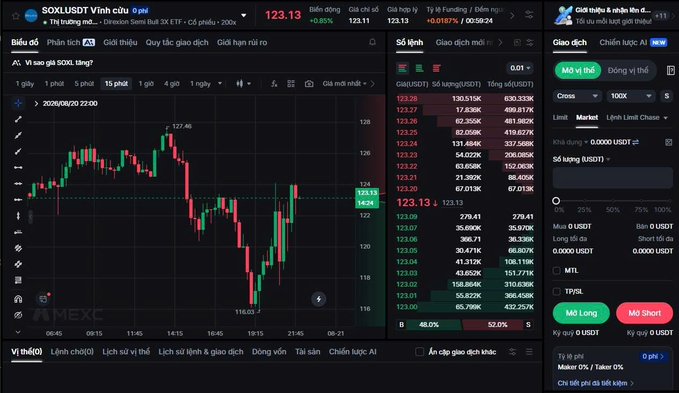679x393 pixels.
Task: Enable the MTL checkbox
Action: pyautogui.click(x=556, y=271)
